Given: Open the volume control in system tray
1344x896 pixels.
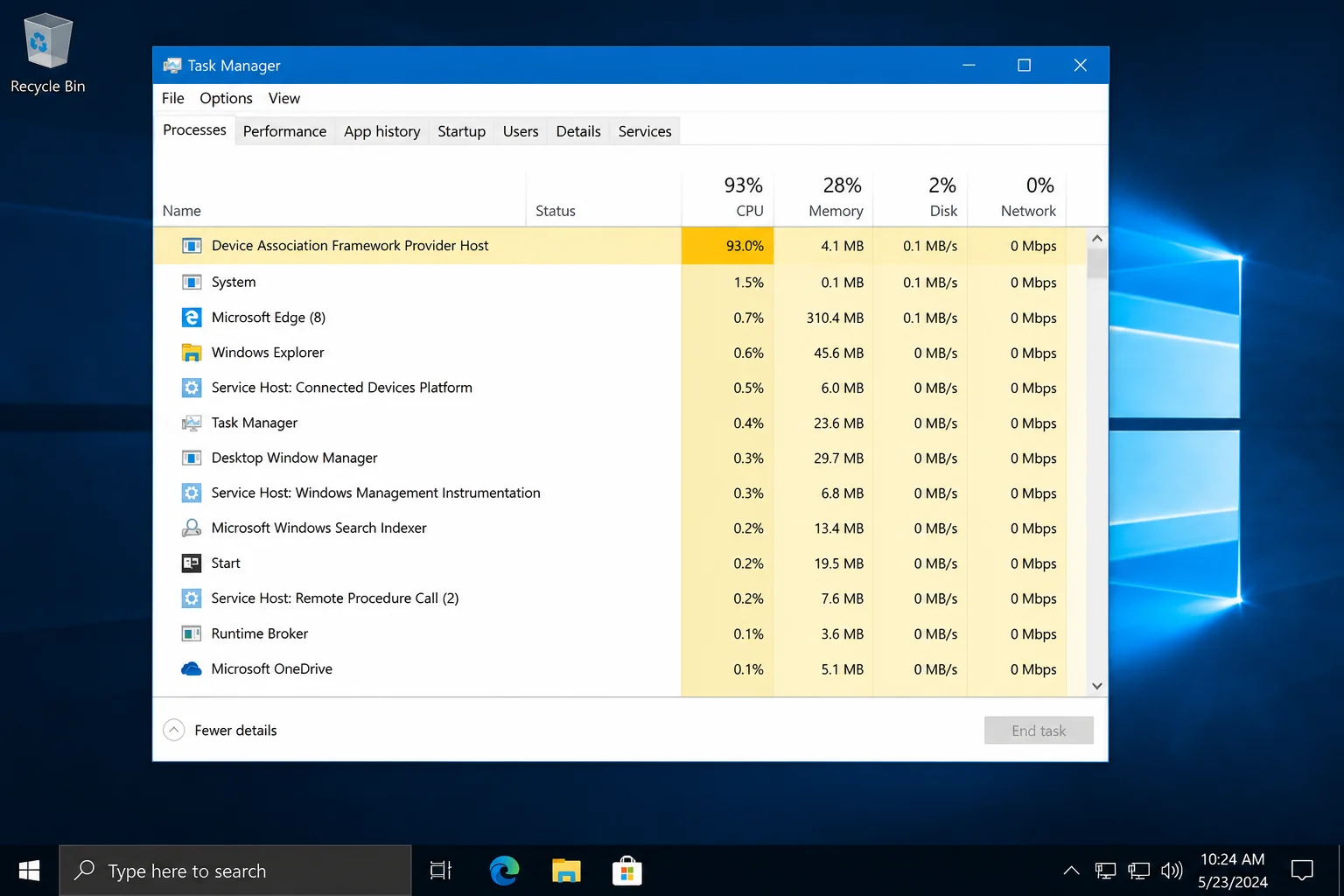Looking at the screenshot, I should (x=1172, y=871).
